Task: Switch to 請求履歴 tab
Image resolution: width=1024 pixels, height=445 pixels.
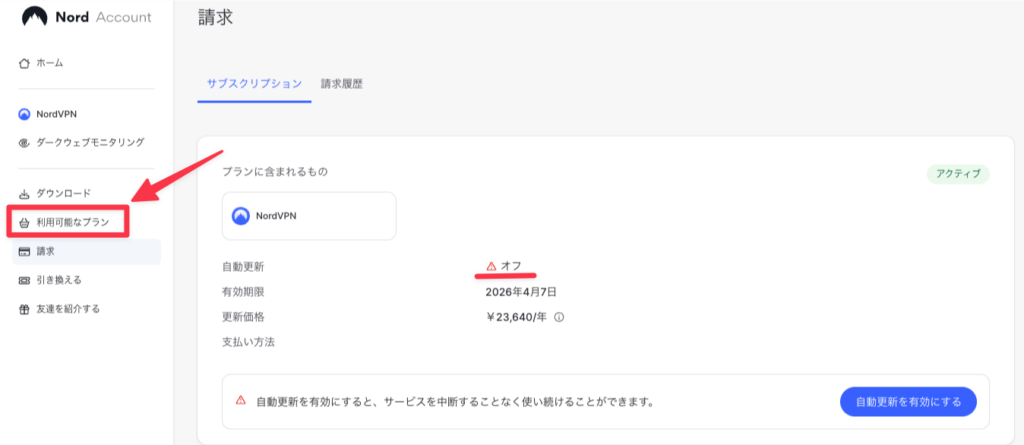Action: pos(342,84)
